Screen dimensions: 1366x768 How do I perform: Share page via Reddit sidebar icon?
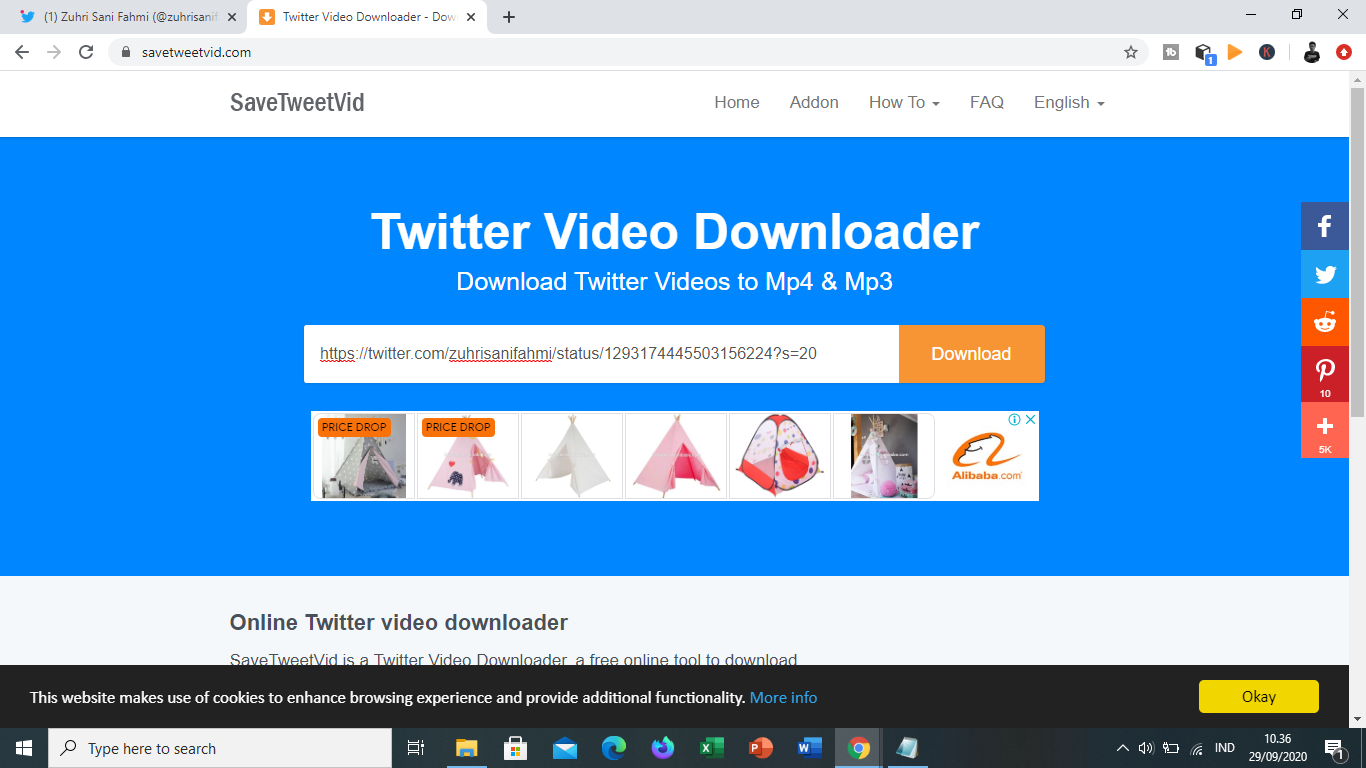pyautogui.click(x=1325, y=322)
